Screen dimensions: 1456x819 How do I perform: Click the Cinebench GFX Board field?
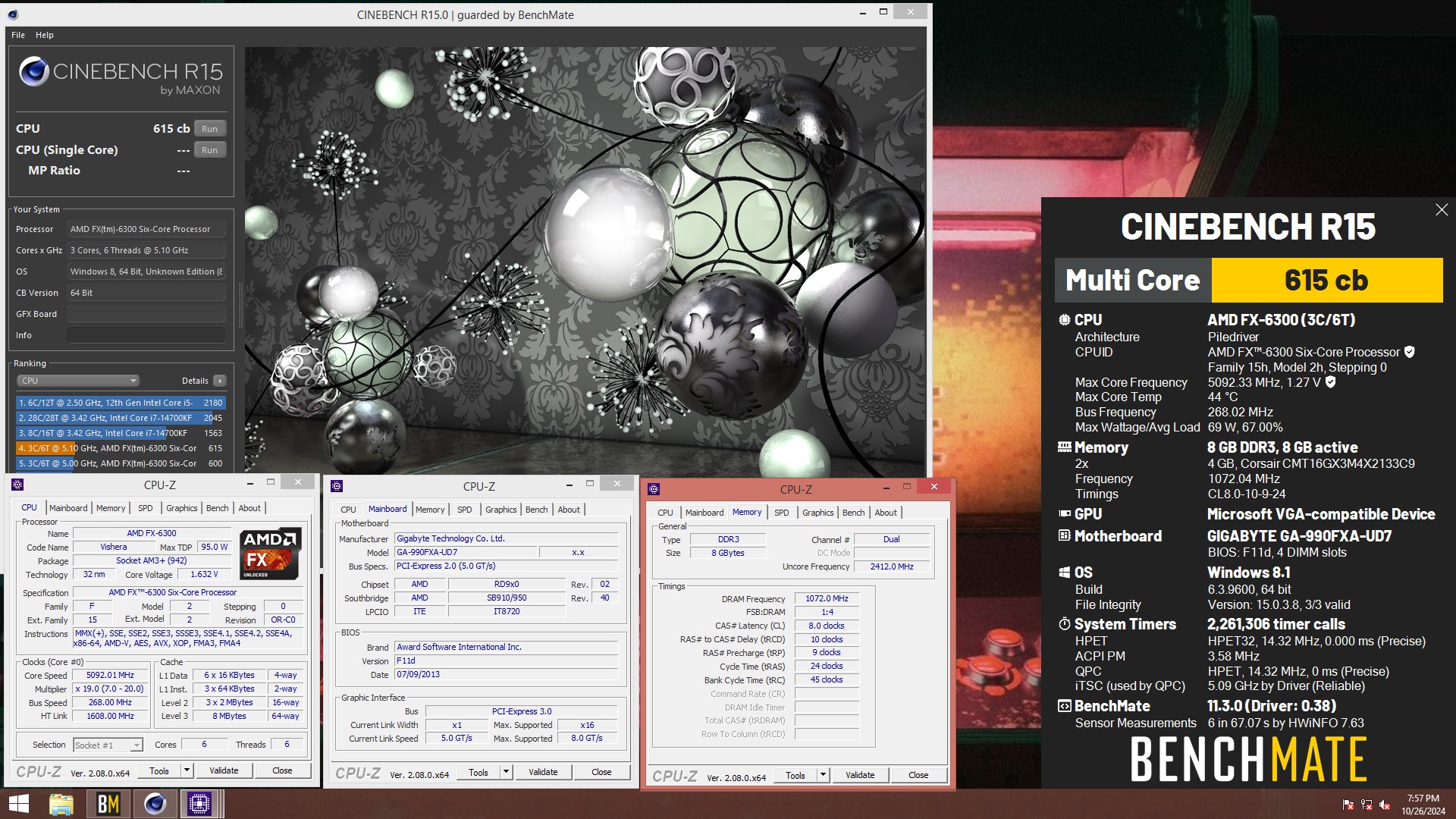[146, 314]
